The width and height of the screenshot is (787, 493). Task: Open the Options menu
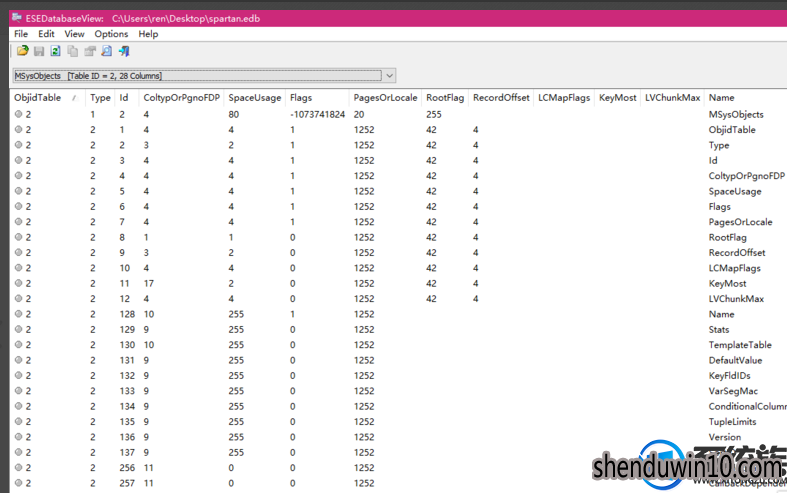point(111,34)
